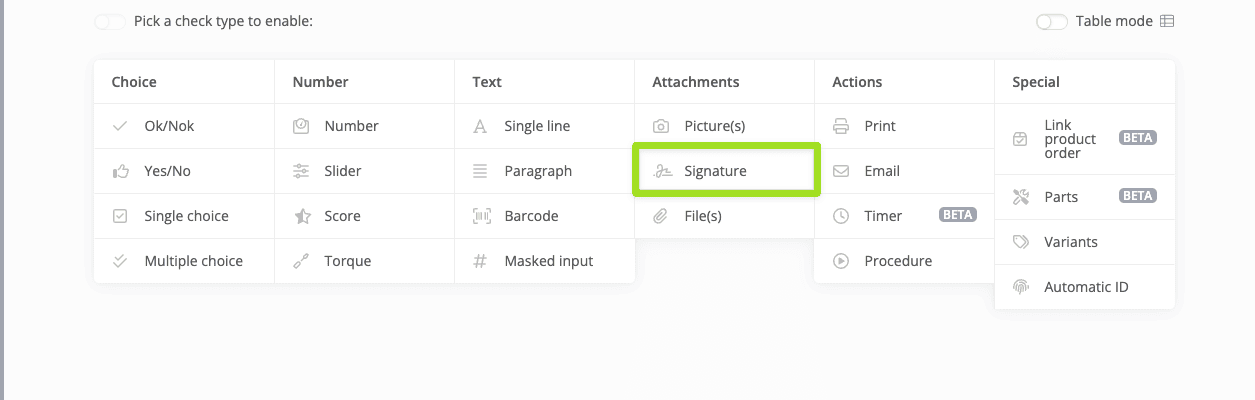Enable the Table mode switch

(x=1052, y=21)
